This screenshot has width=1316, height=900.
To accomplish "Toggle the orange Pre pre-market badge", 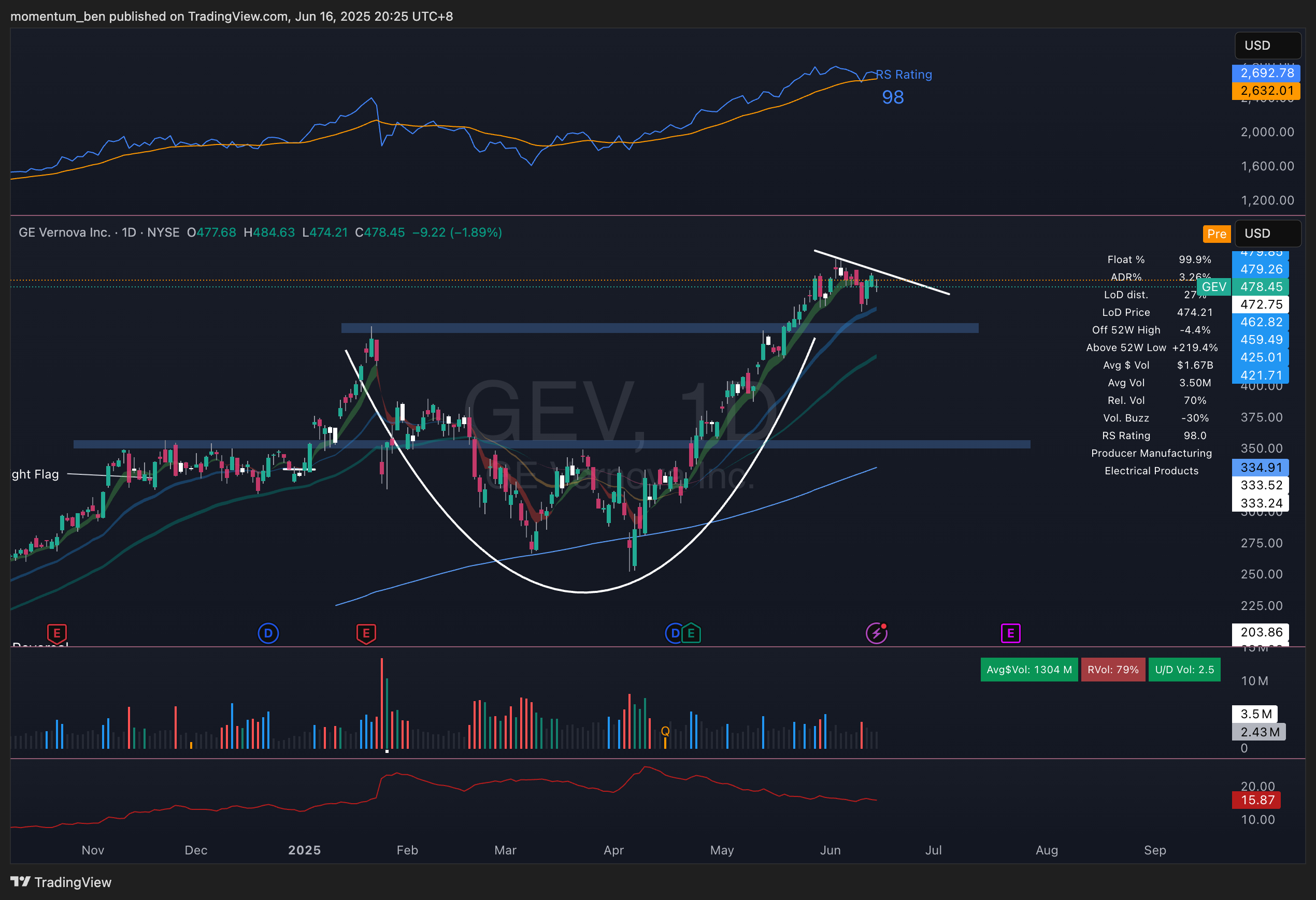I will [x=1217, y=234].
